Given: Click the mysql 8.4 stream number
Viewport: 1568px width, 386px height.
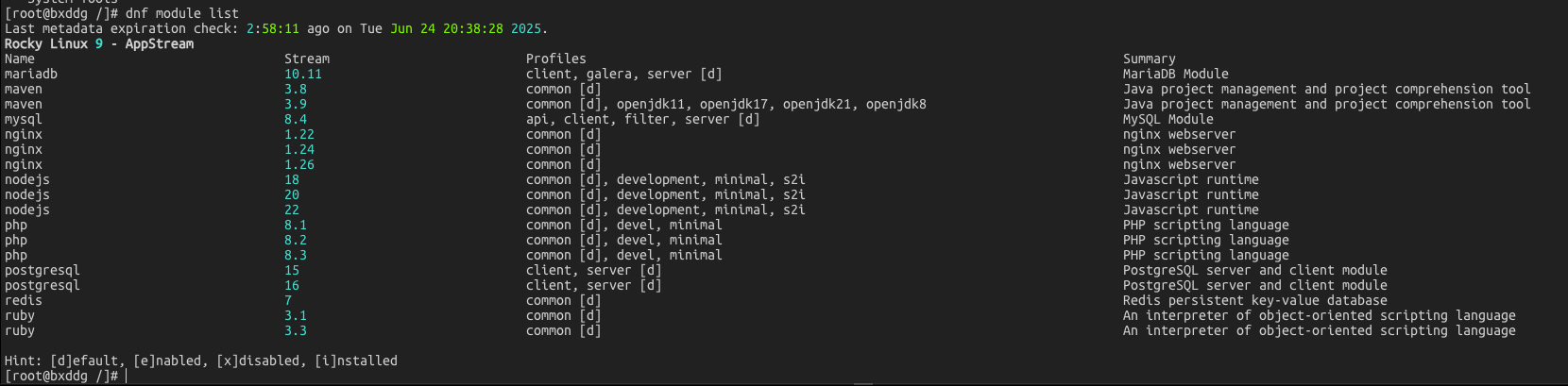Looking at the screenshot, I should point(296,119).
